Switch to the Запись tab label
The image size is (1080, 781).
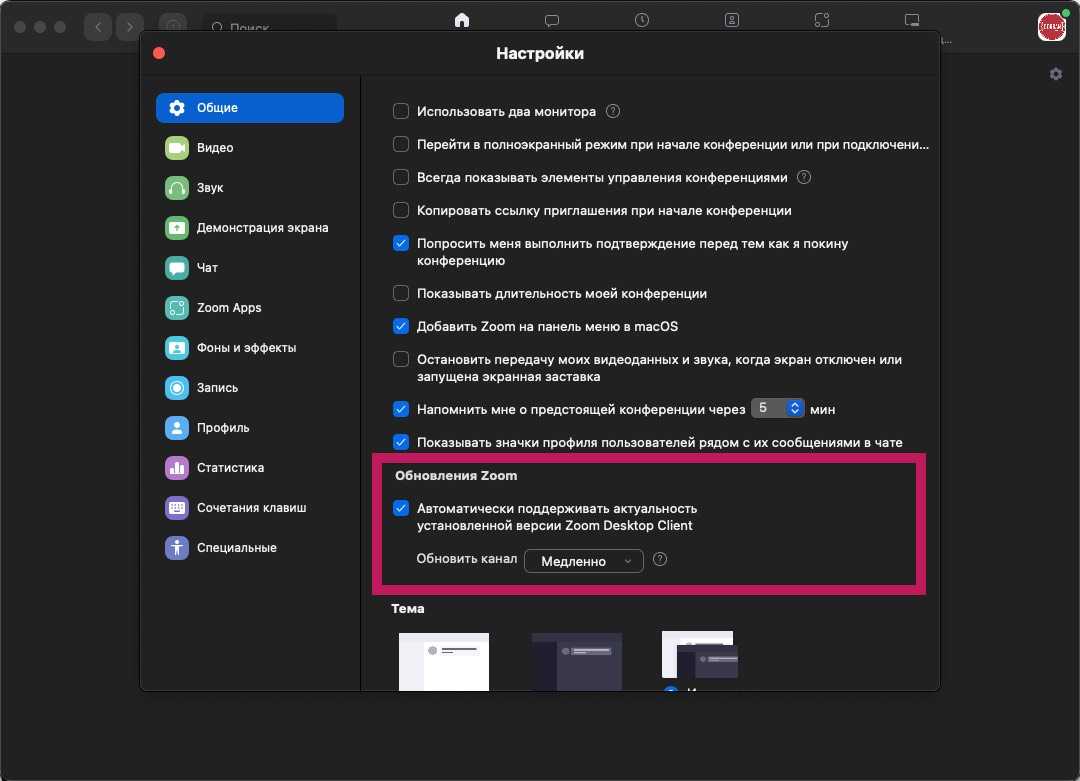click(x=218, y=388)
